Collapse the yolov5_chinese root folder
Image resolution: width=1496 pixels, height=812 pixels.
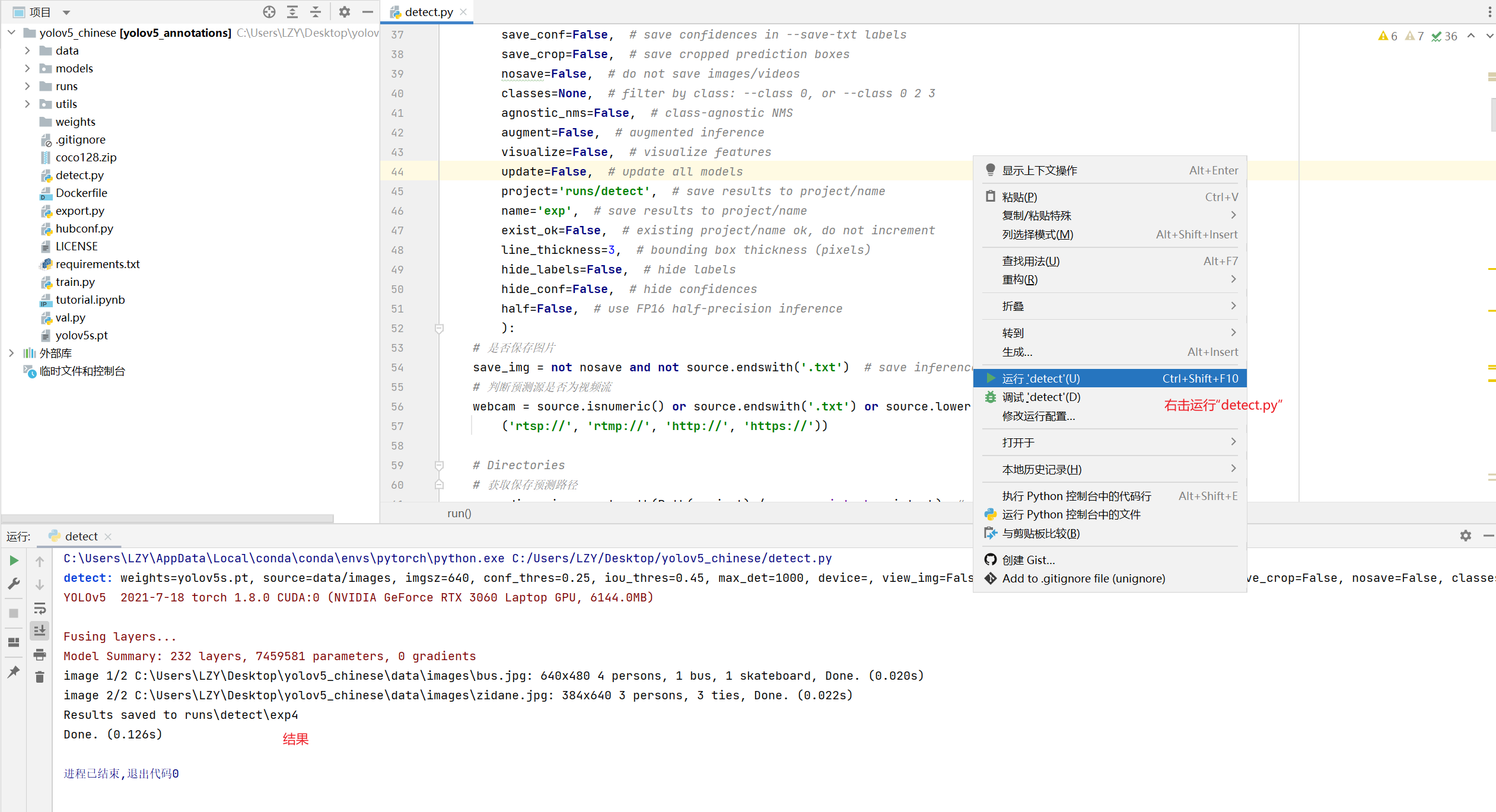click(x=11, y=33)
